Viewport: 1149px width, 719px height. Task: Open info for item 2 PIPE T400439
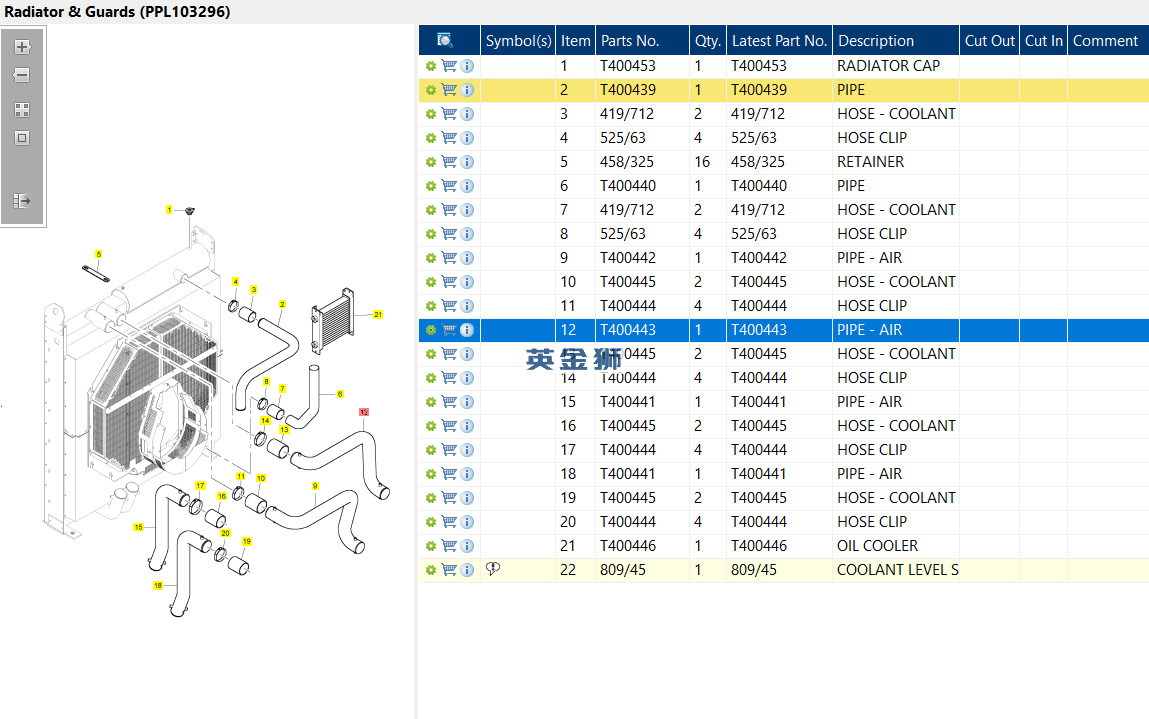[467, 90]
